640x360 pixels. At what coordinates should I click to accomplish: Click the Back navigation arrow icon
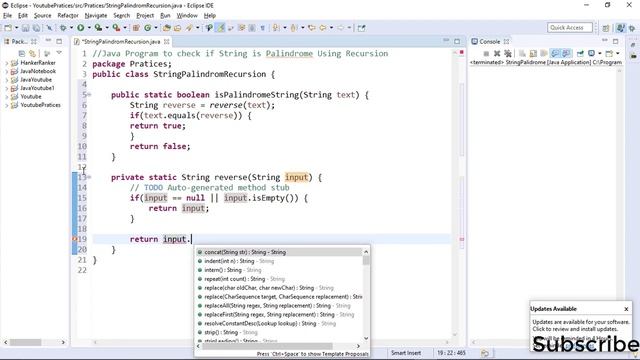323,28
